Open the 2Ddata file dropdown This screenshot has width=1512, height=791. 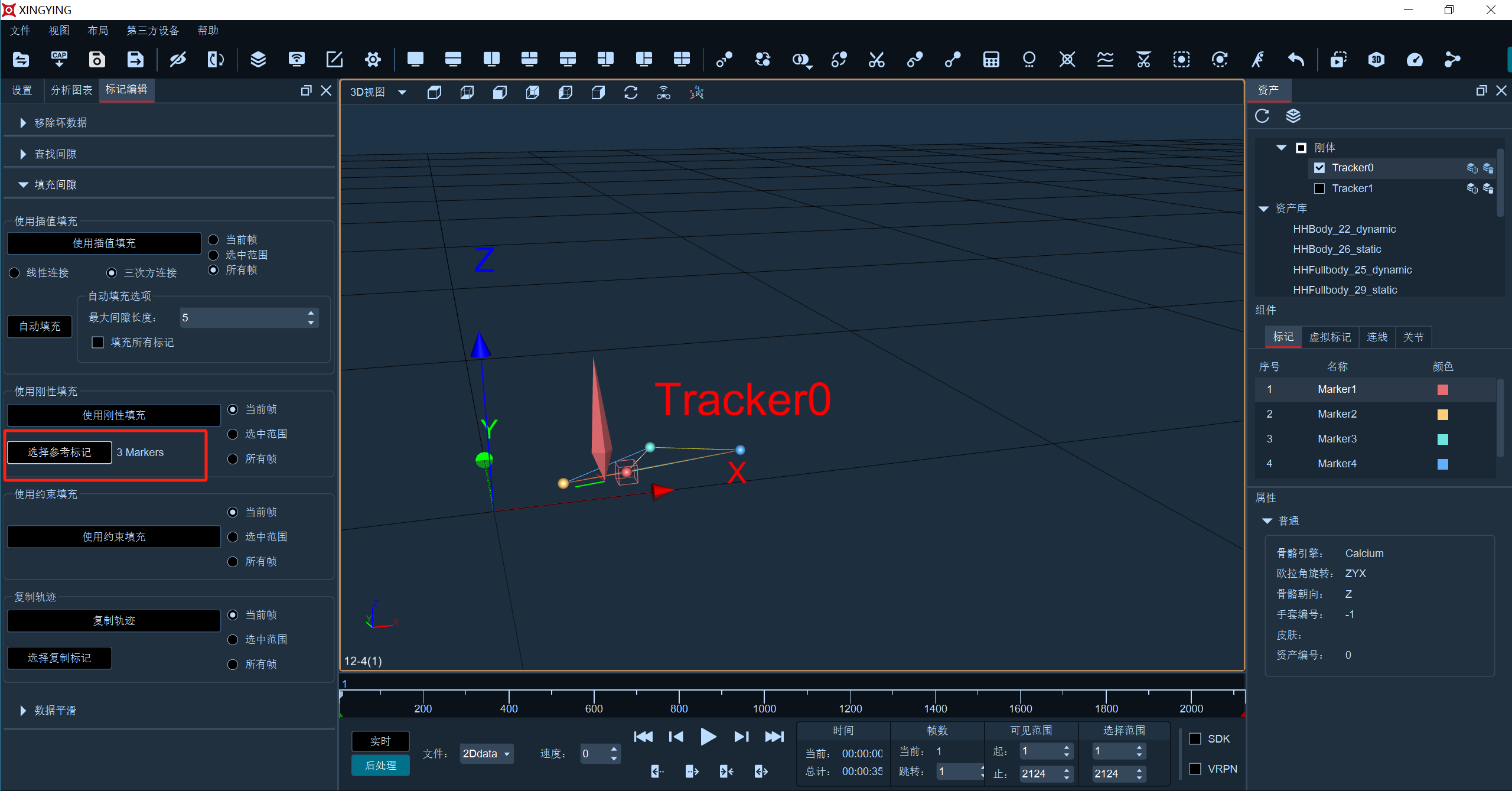487,754
